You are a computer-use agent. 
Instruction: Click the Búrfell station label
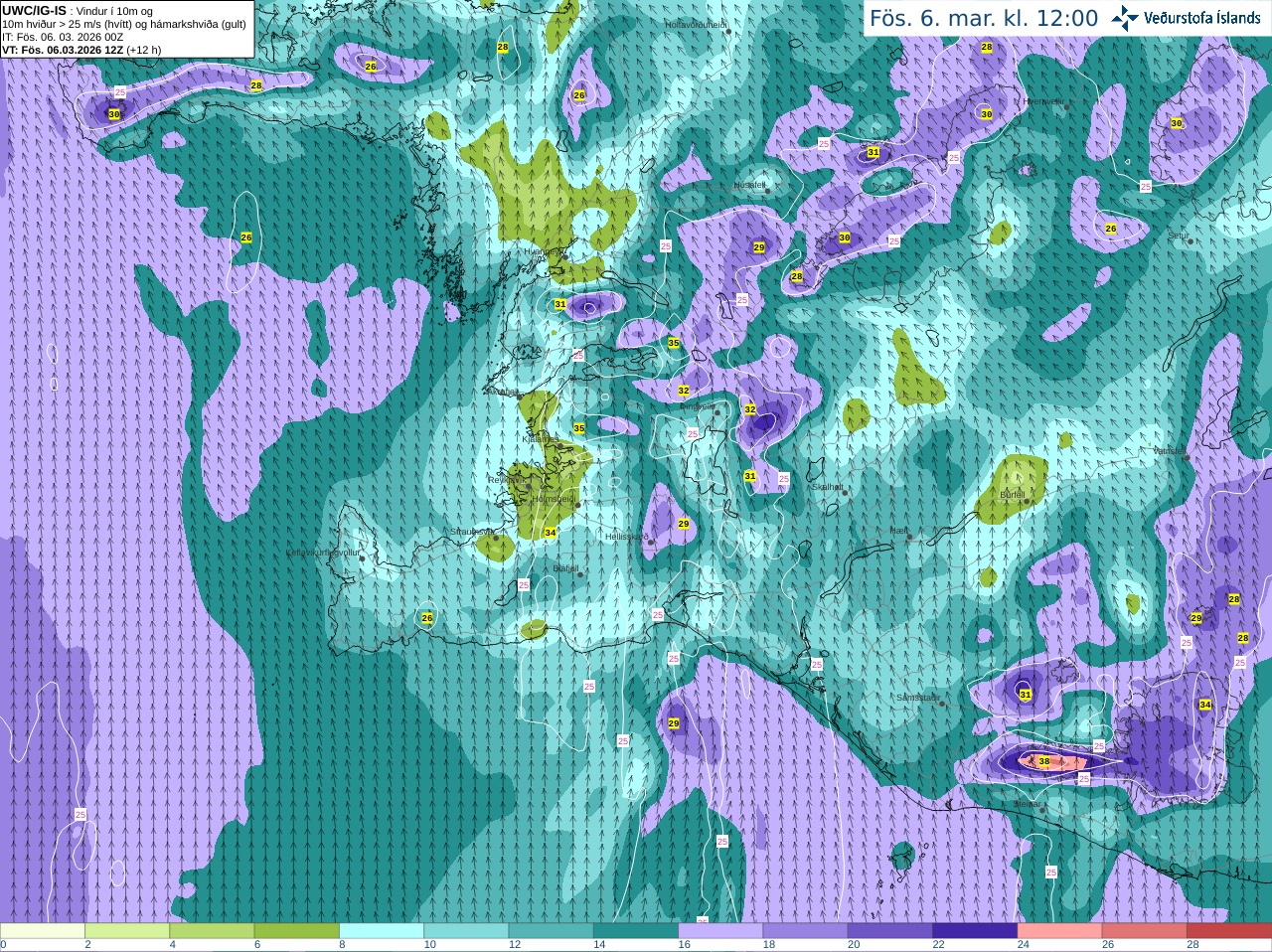[1012, 494]
